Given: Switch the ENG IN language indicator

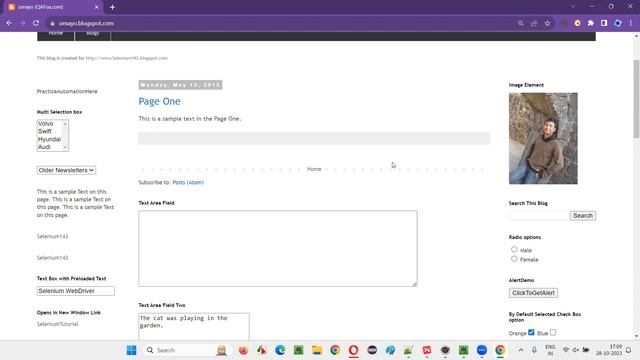Looking at the screenshot, I should [x=550, y=350].
